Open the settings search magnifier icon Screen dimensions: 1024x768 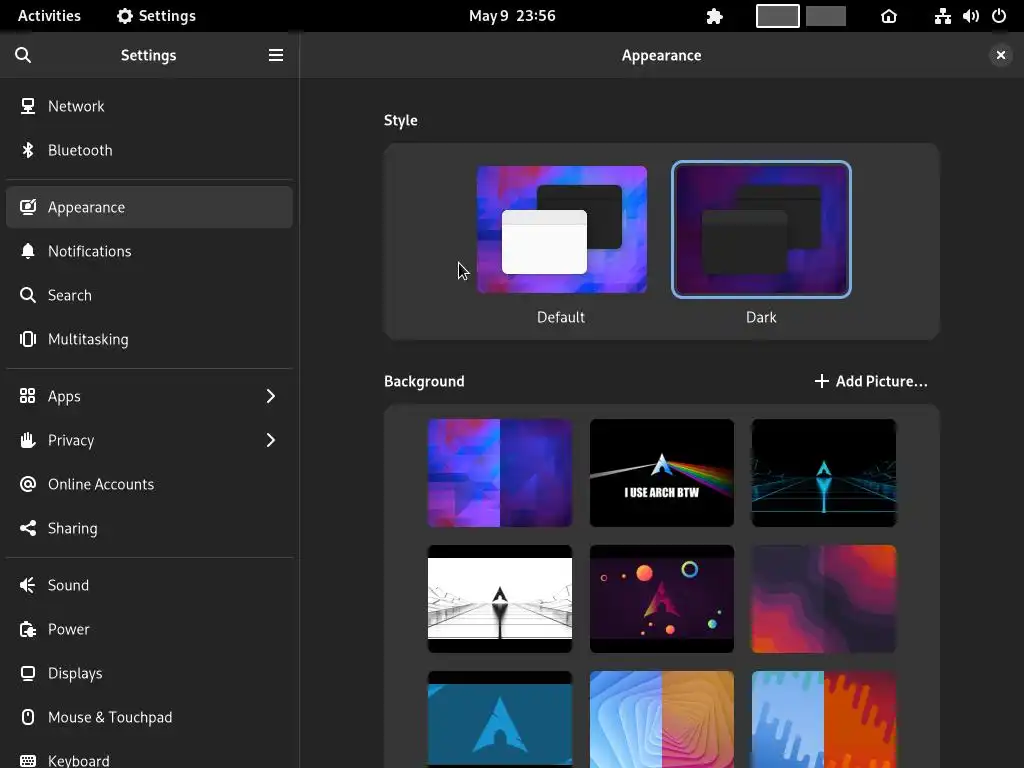pyautogui.click(x=23, y=56)
